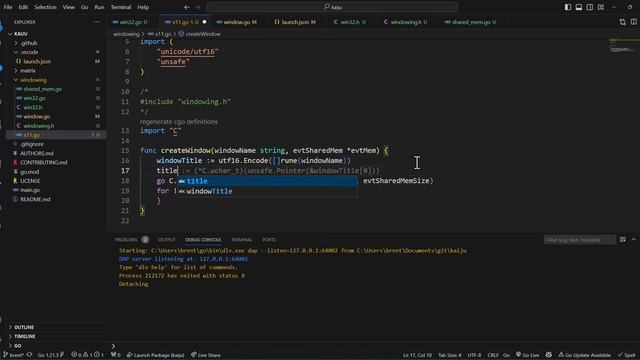Click Go Update Available warning in status bar

(x=584, y=355)
